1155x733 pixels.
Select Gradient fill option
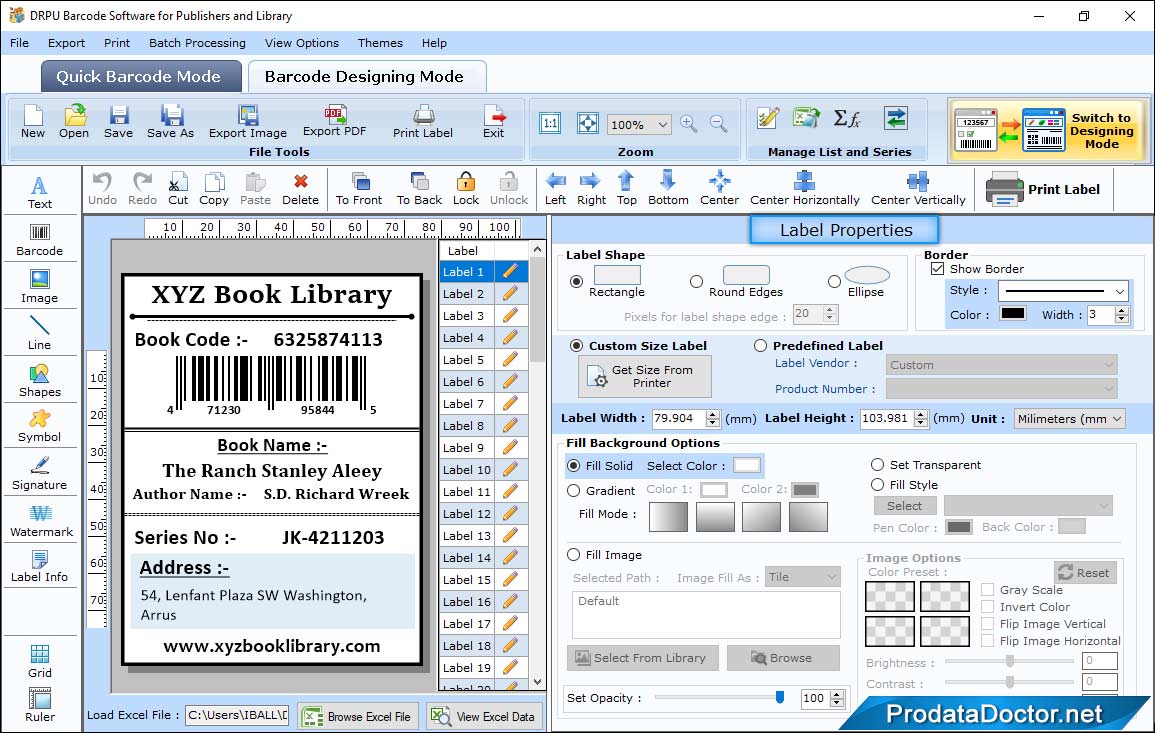pyautogui.click(x=574, y=491)
